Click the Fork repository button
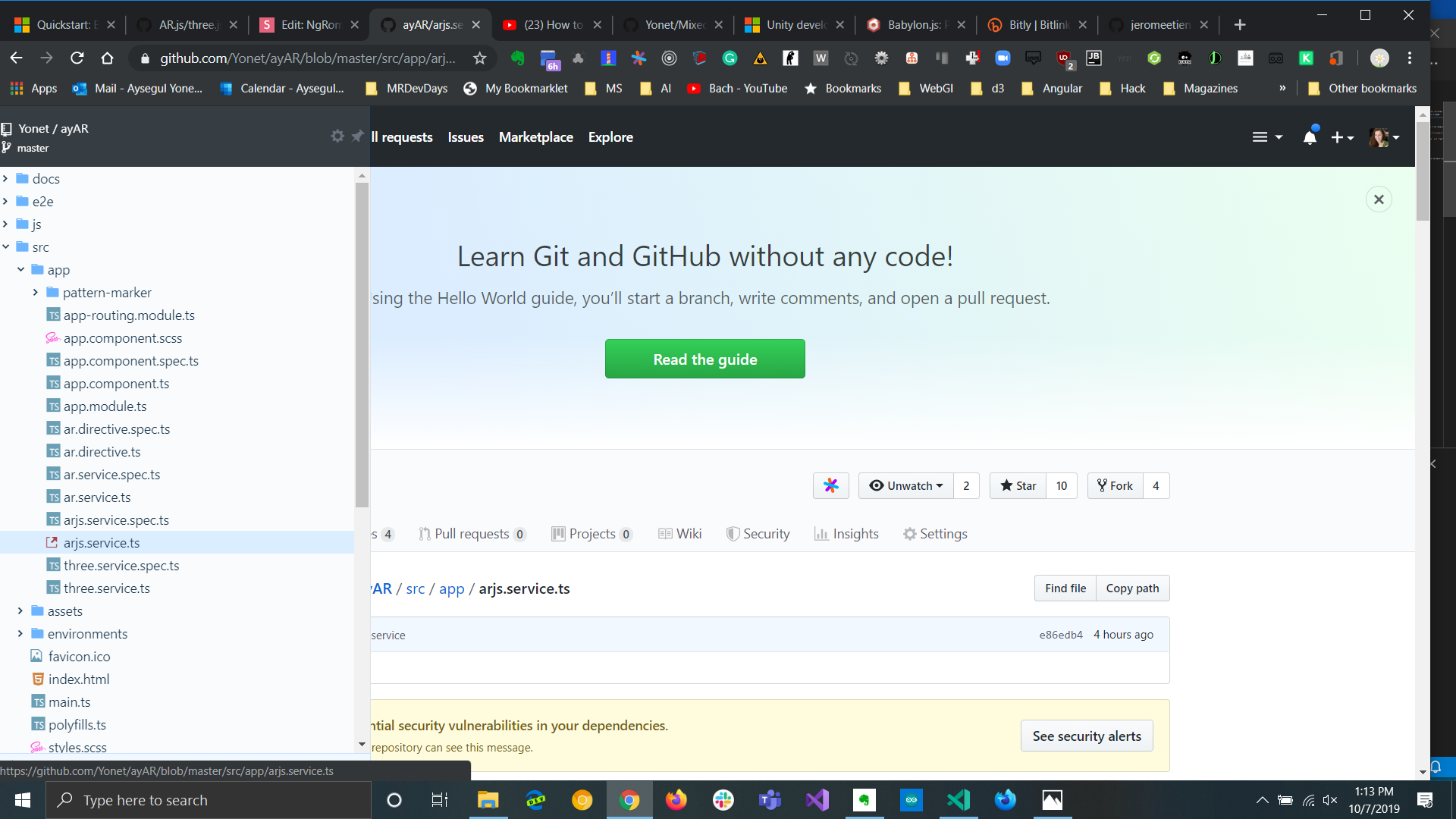 point(1115,485)
